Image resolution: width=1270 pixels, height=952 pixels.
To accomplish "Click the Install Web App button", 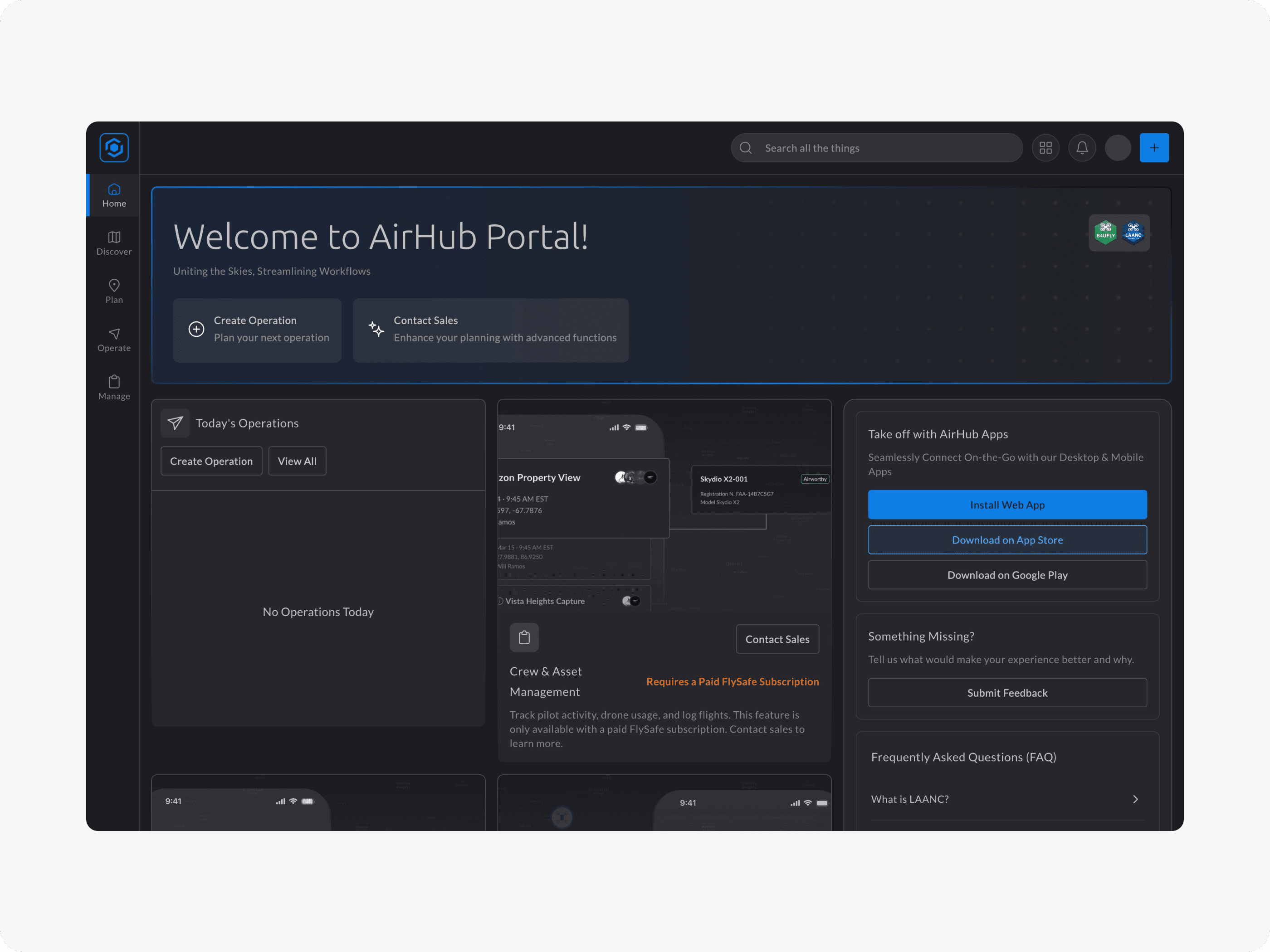I will [1007, 505].
